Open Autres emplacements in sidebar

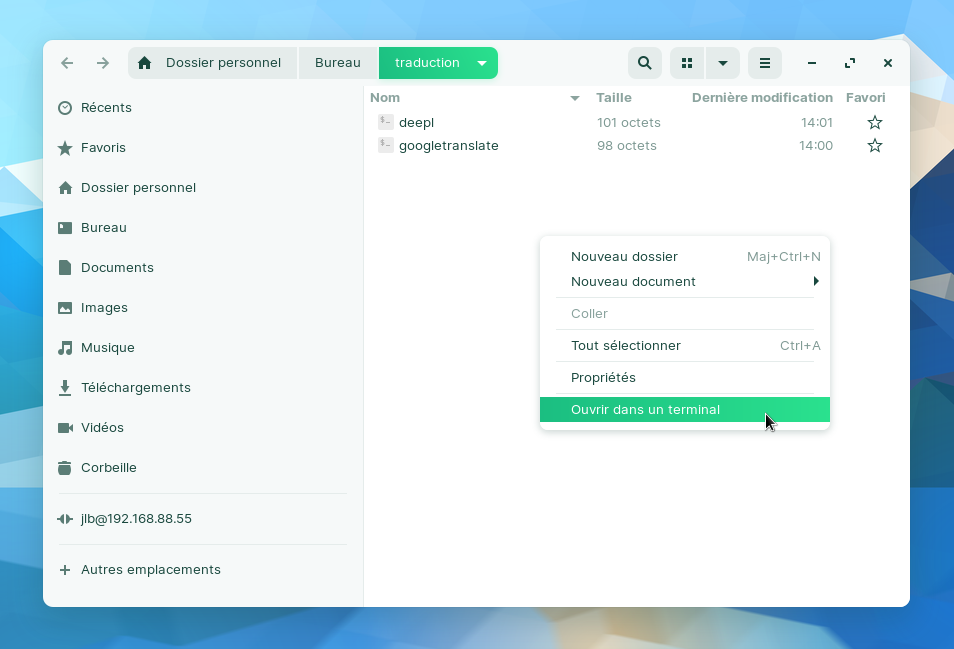click(150, 569)
